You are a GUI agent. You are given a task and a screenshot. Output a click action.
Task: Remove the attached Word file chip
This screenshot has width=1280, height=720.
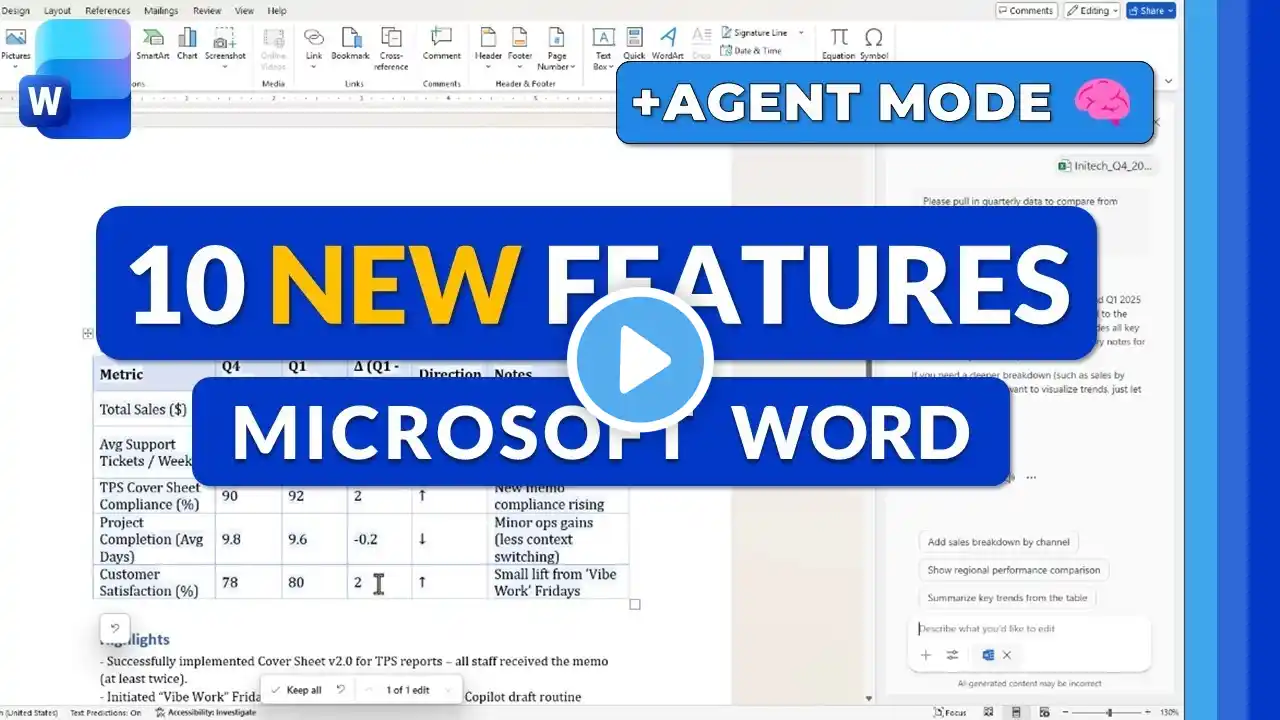coord(1007,655)
